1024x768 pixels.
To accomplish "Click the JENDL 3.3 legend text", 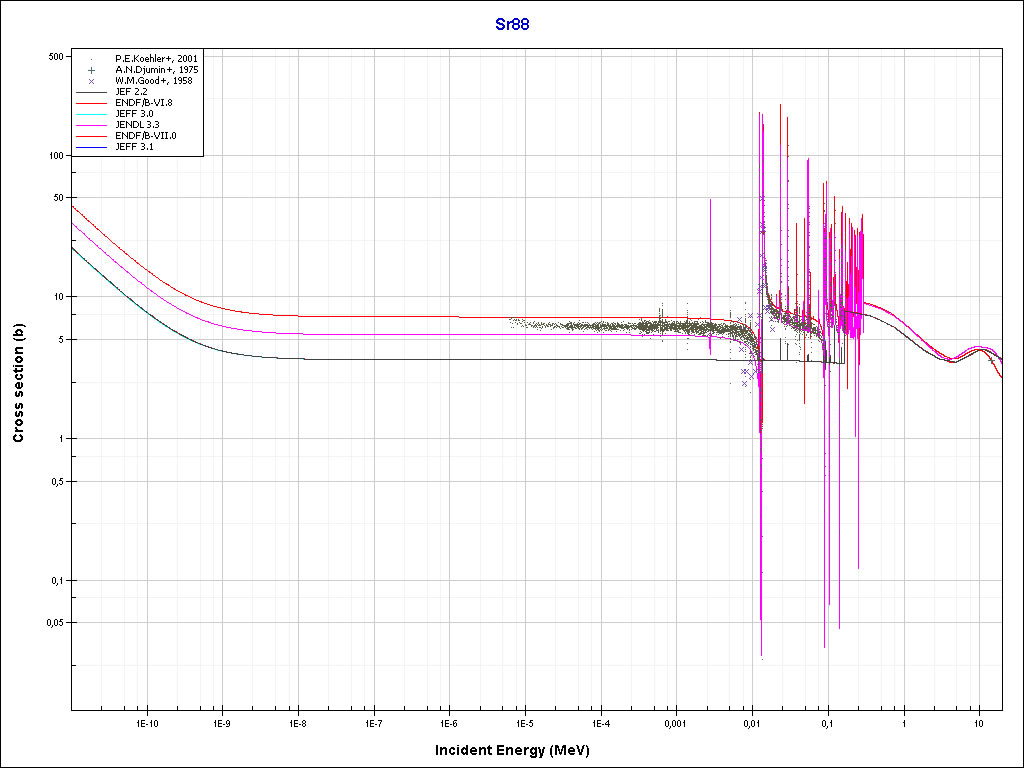I will (x=138, y=125).
